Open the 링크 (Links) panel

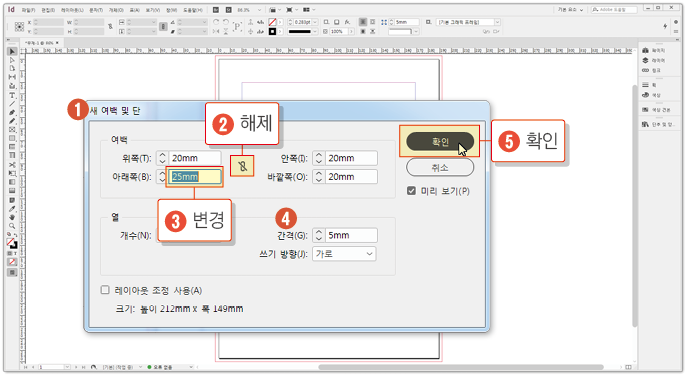(651, 70)
